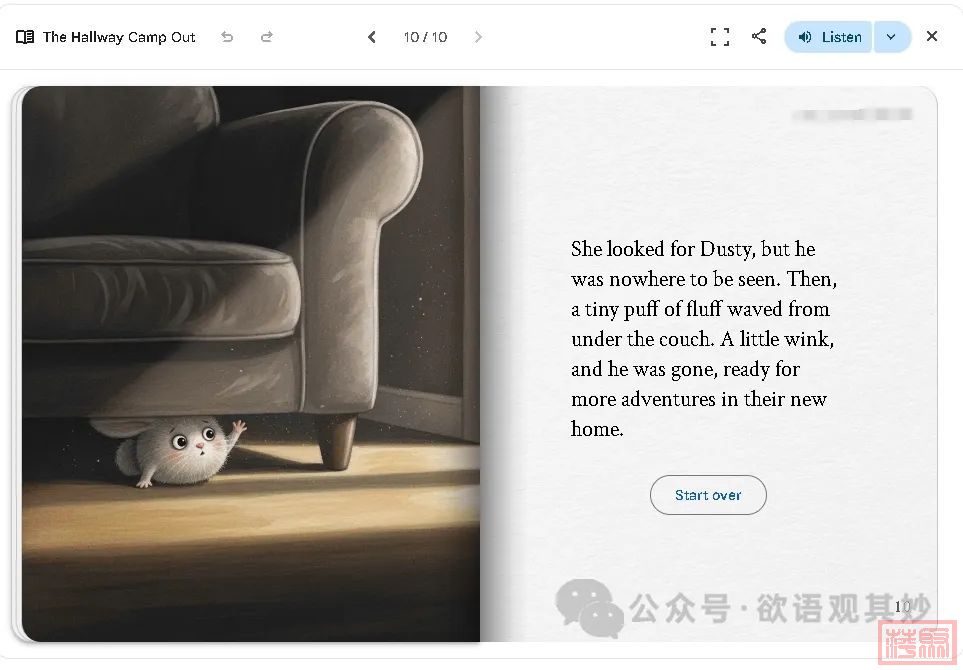Click the story paragraph about Dusty
Screen dimensions: 963x670
click(x=704, y=339)
